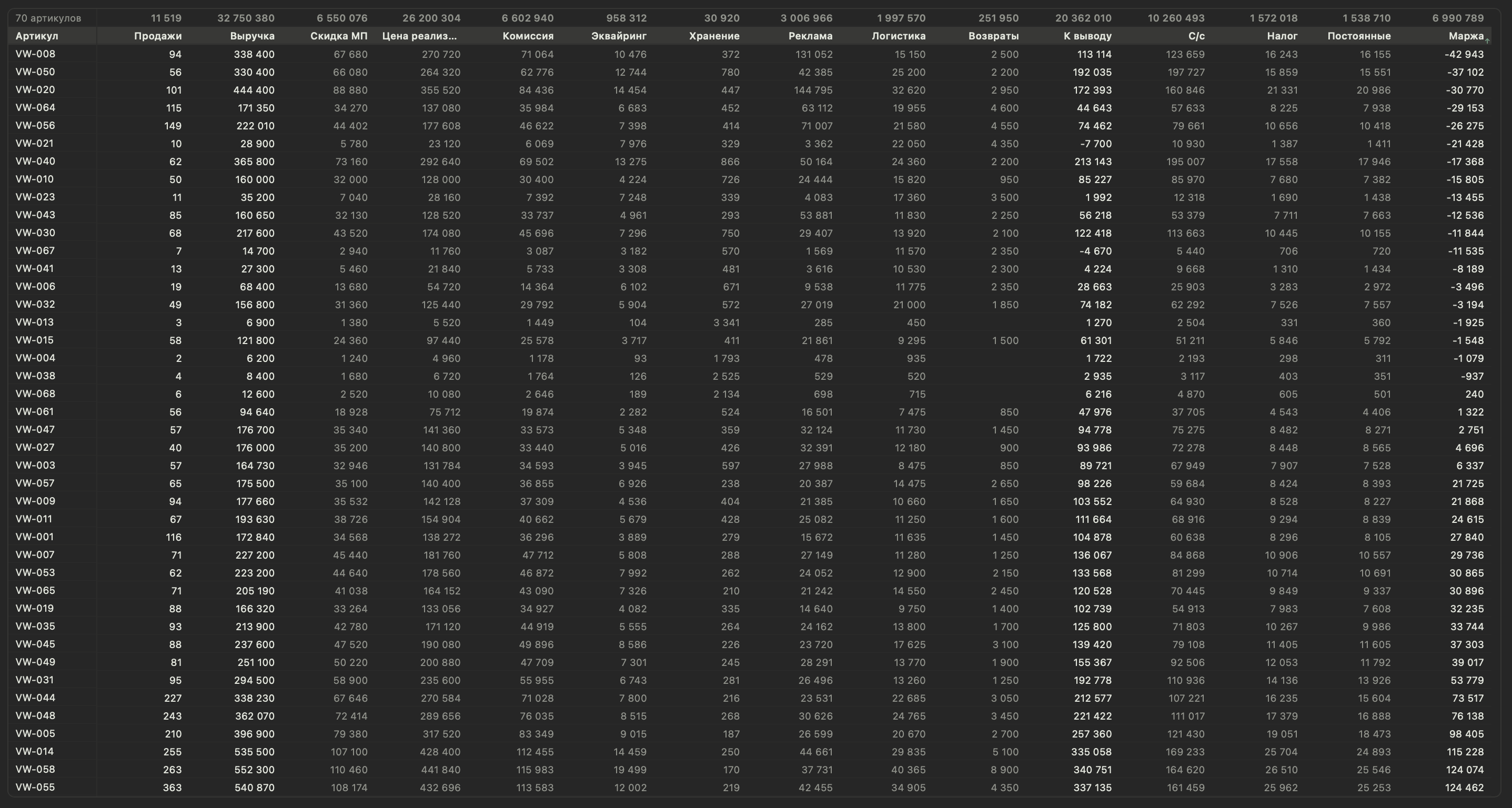1512x808 pixels.
Task: Click total margin 6 990 789
Action: (1457, 18)
